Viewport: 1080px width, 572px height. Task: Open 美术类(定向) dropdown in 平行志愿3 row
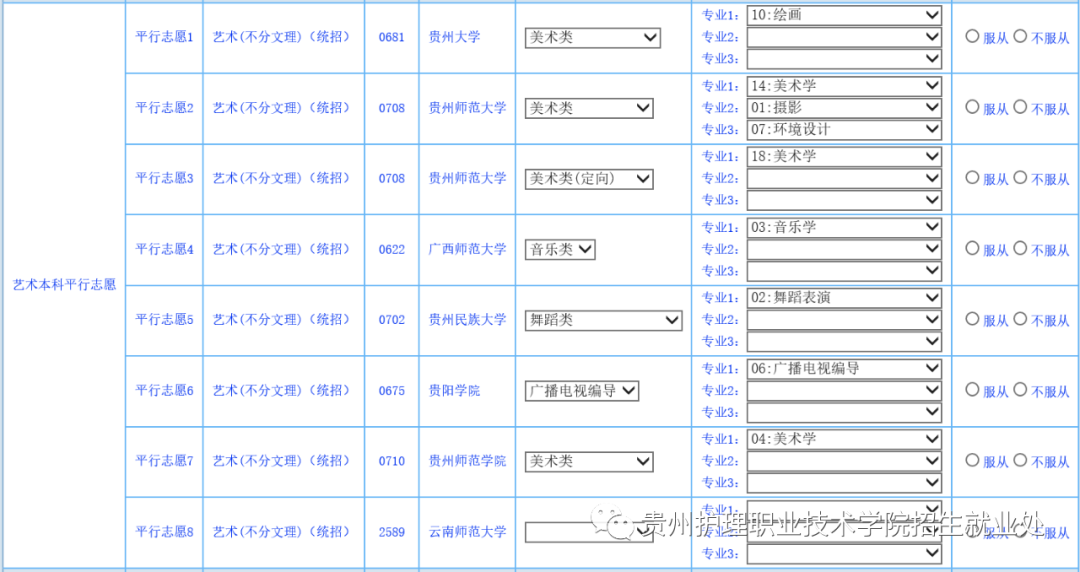pos(588,179)
